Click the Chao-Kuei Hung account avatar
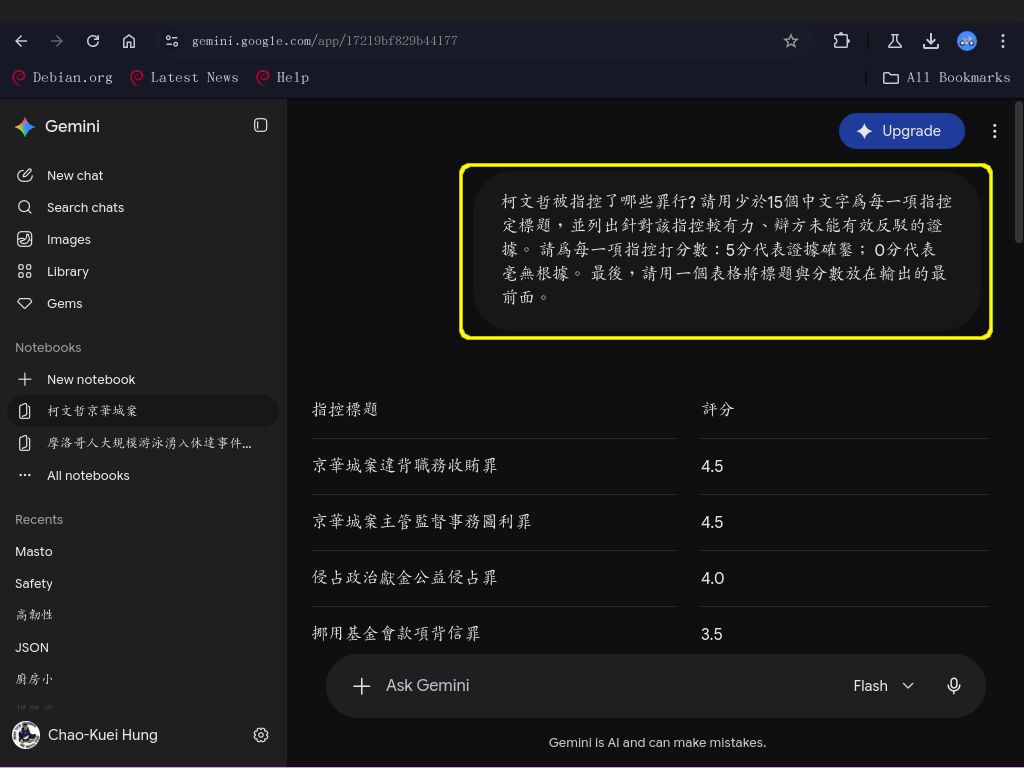The height and width of the screenshot is (768, 1024). point(26,735)
